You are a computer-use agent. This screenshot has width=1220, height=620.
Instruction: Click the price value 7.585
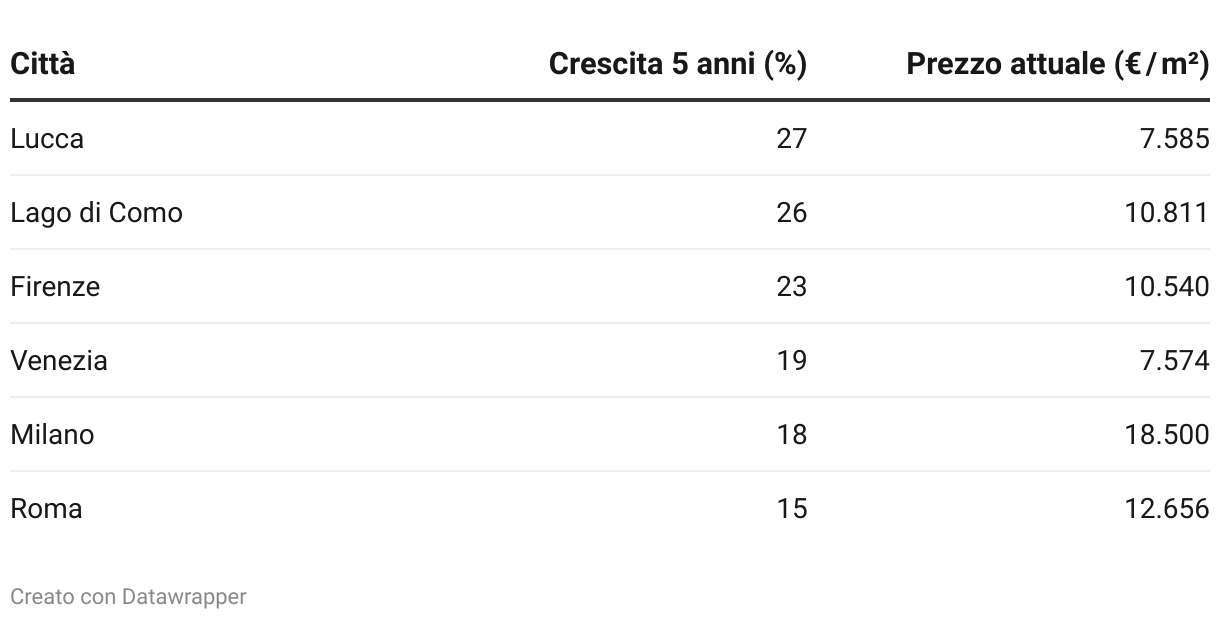1174,138
